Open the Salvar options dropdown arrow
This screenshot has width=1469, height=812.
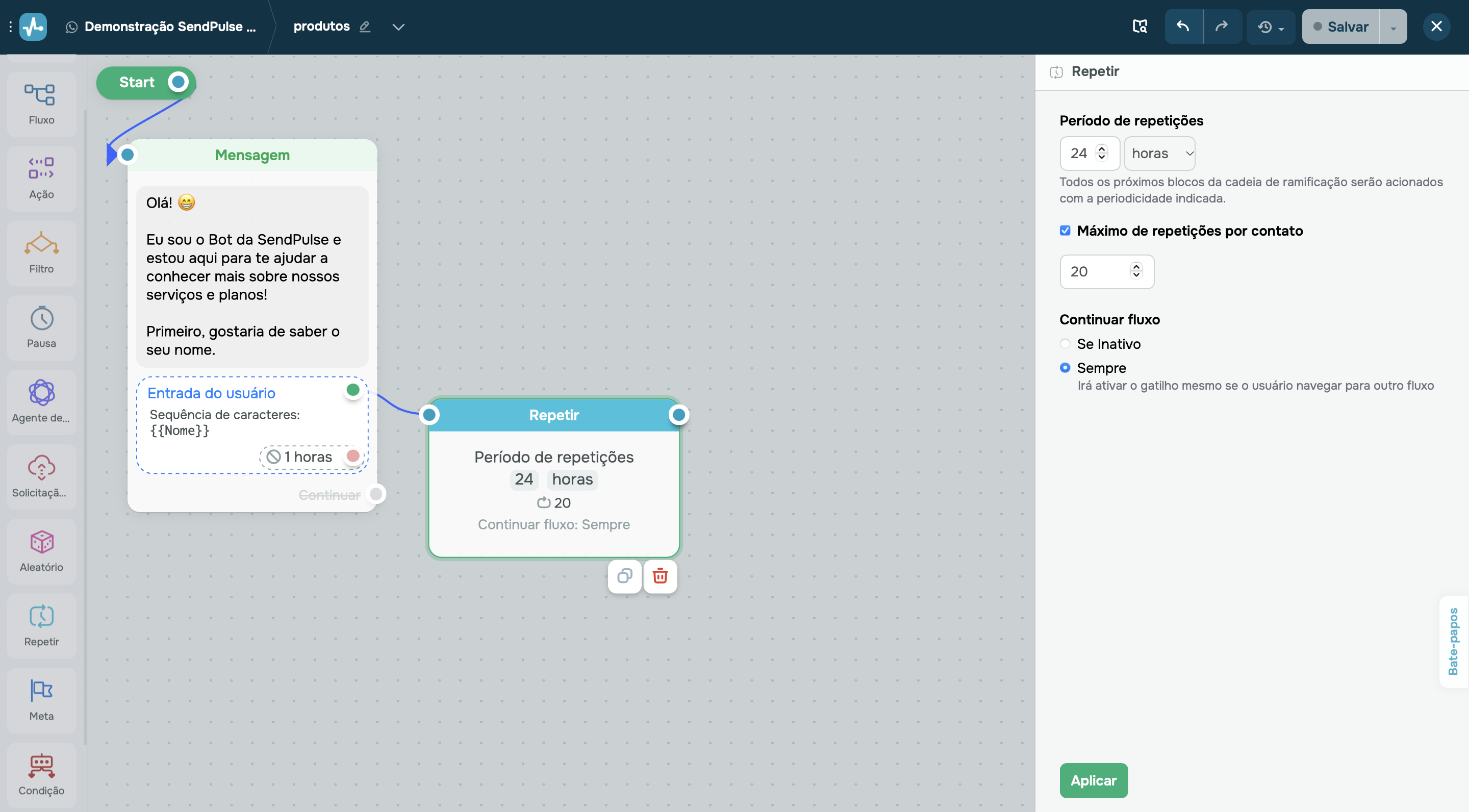point(1393,27)
